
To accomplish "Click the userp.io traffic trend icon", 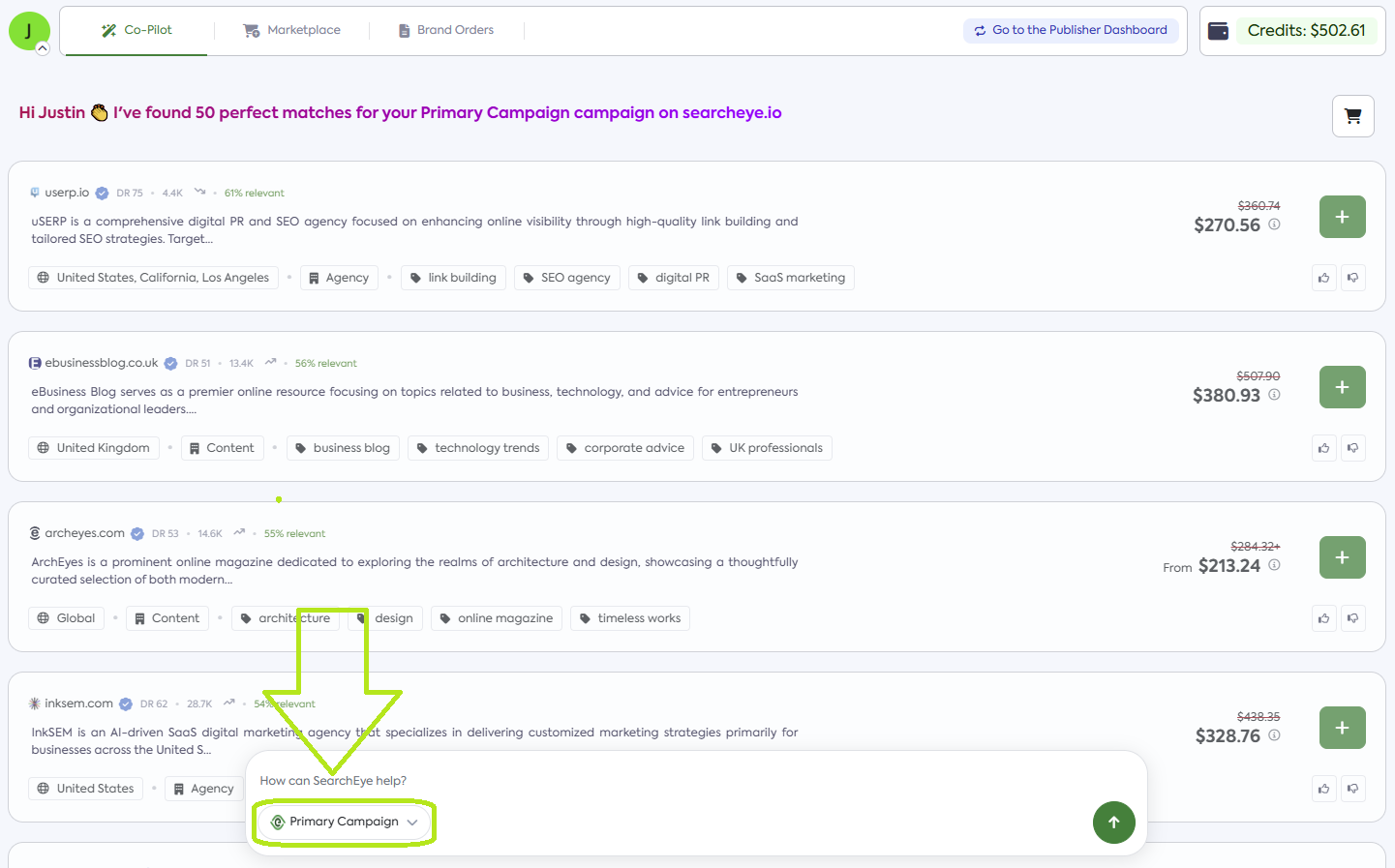I will point(200,192).
